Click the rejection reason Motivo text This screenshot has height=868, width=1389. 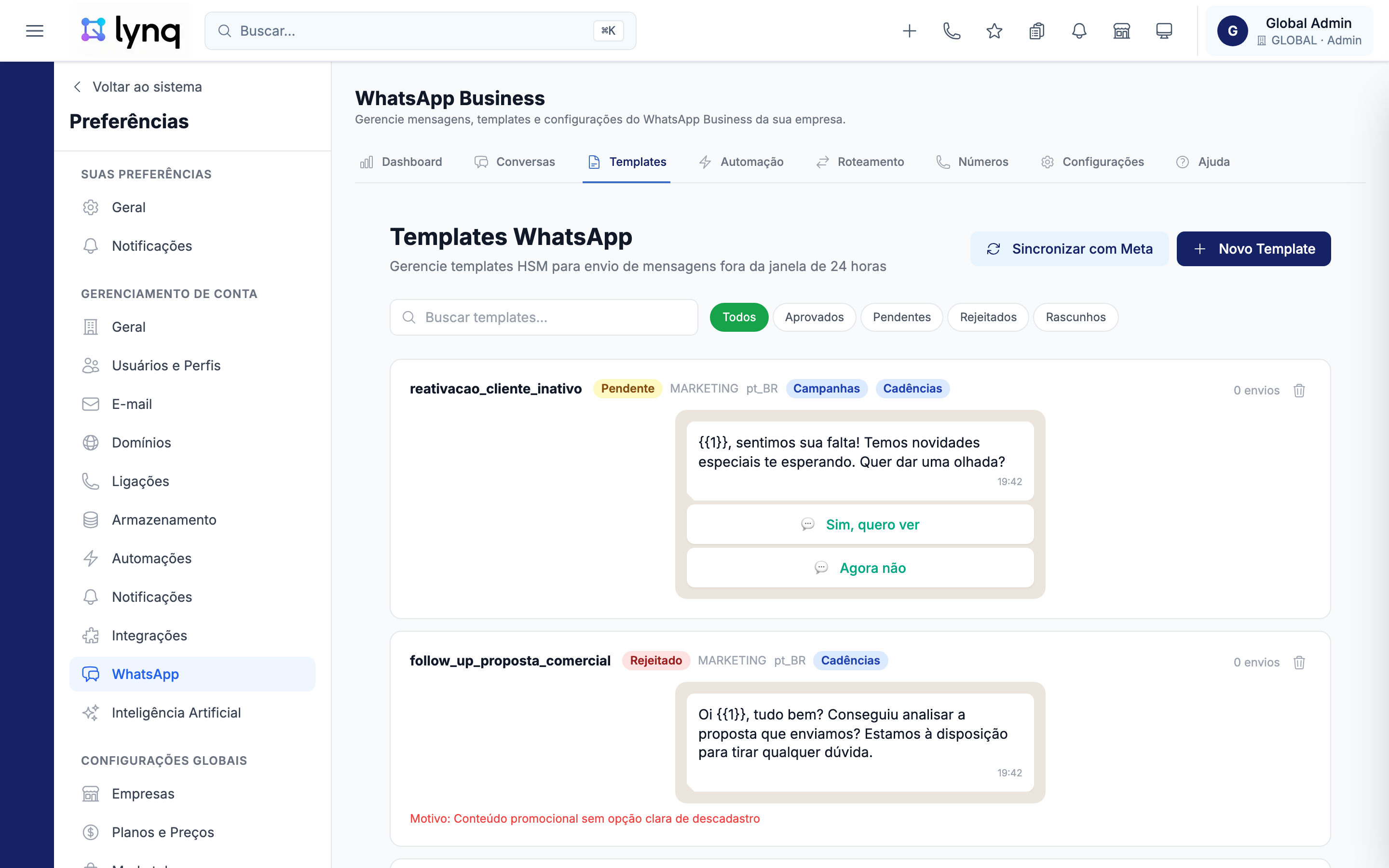(585, 819)
